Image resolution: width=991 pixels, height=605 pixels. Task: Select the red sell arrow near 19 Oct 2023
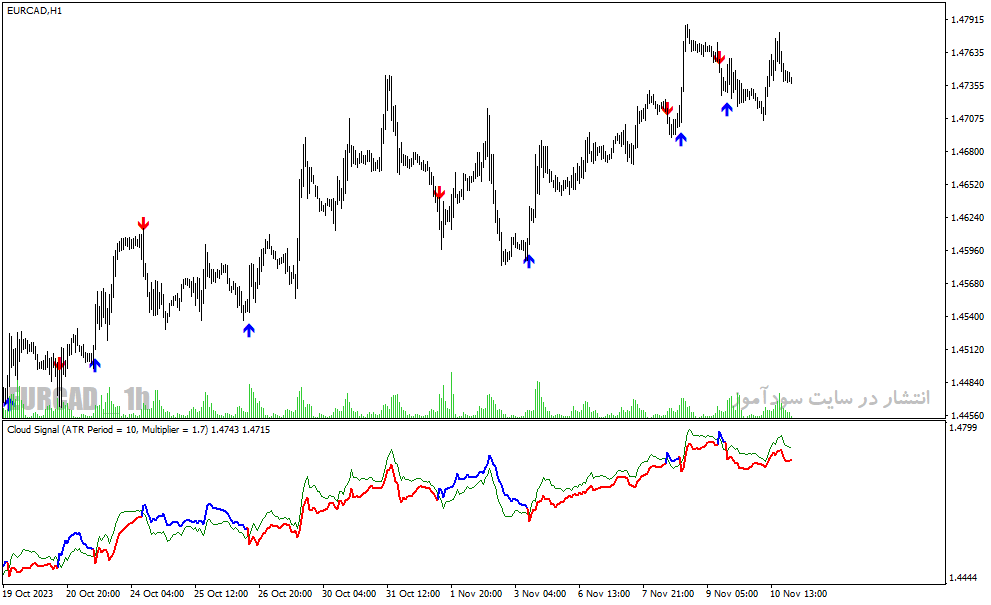[59, 364]
